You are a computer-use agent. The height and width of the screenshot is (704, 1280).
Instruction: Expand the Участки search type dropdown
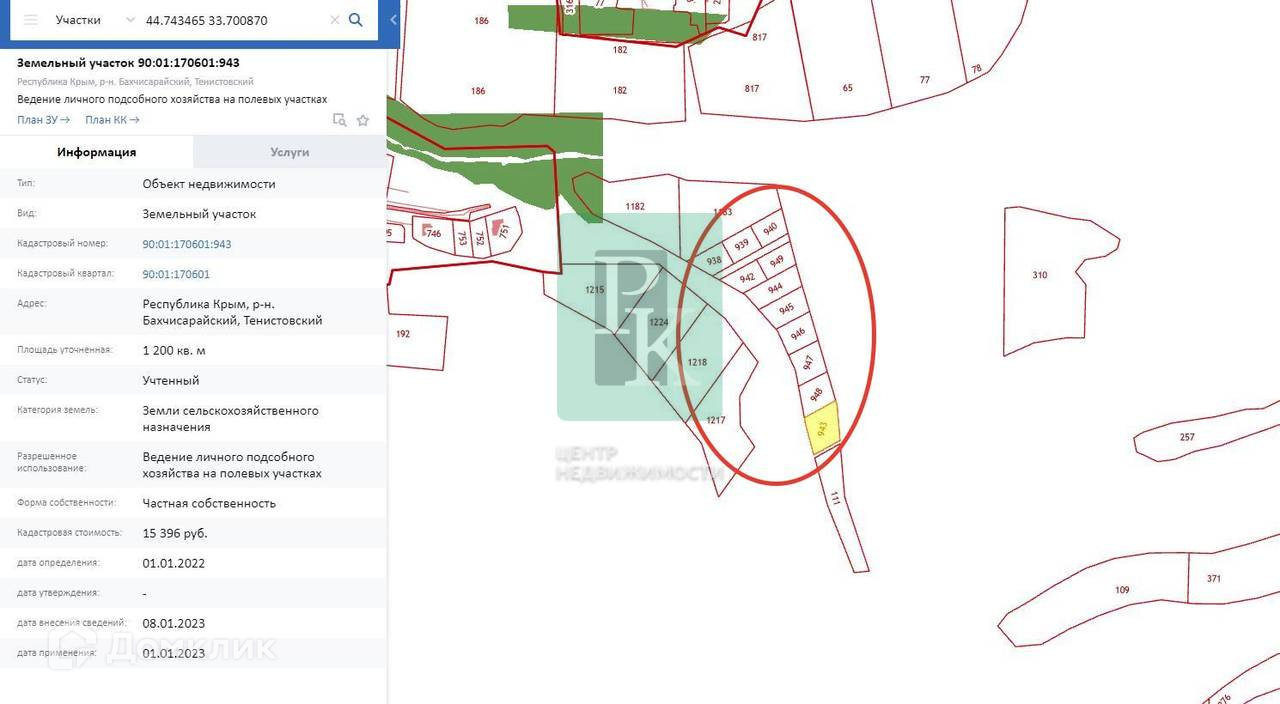point(92,20)
